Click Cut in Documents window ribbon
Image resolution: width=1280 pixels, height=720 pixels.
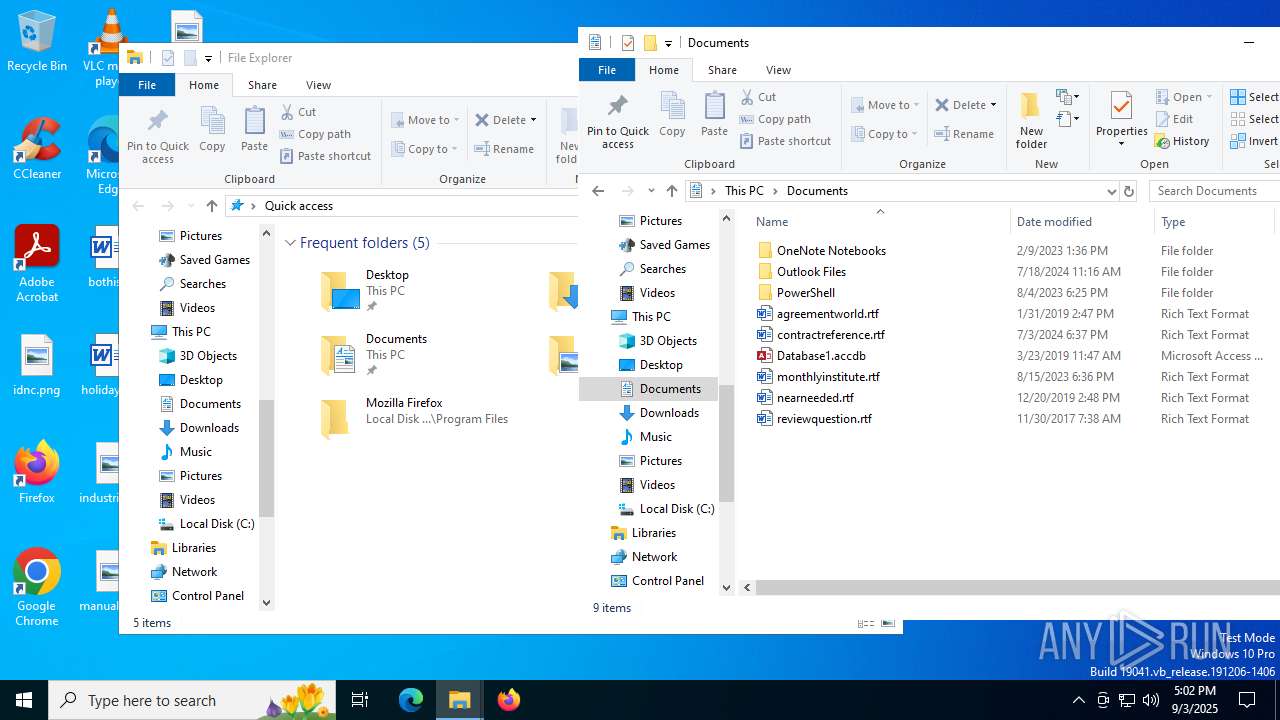759,97
